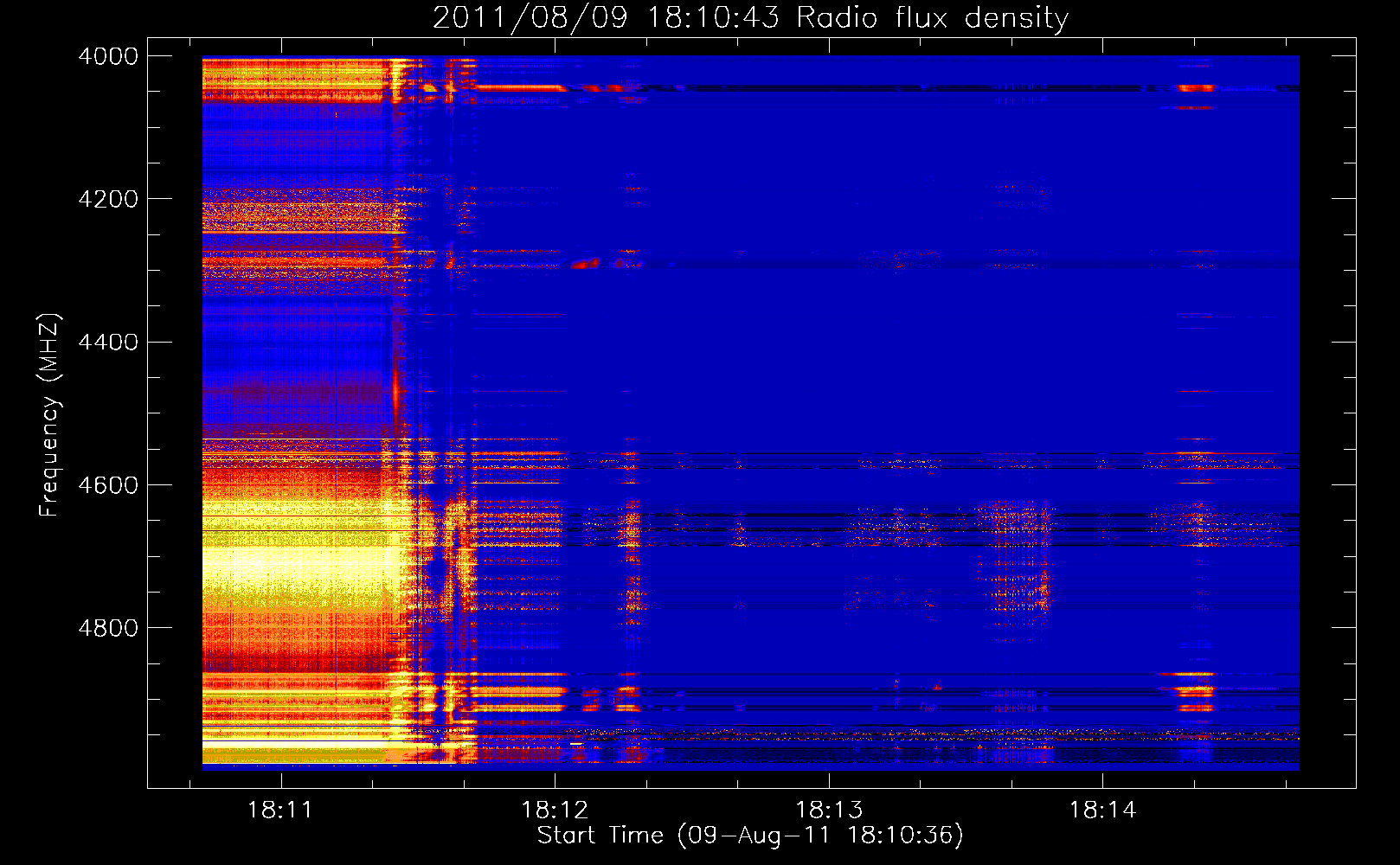Click the 18:14 time tick label

point(1102,811)
